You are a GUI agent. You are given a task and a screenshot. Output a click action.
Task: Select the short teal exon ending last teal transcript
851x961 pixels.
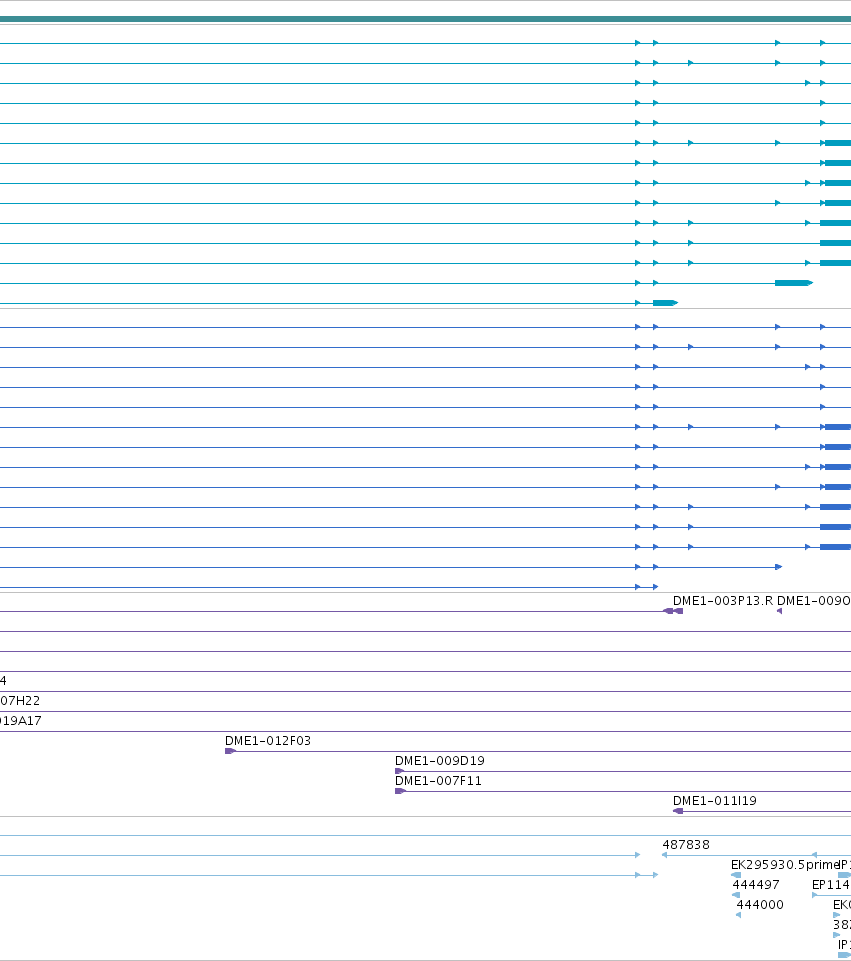click(665, 303)
